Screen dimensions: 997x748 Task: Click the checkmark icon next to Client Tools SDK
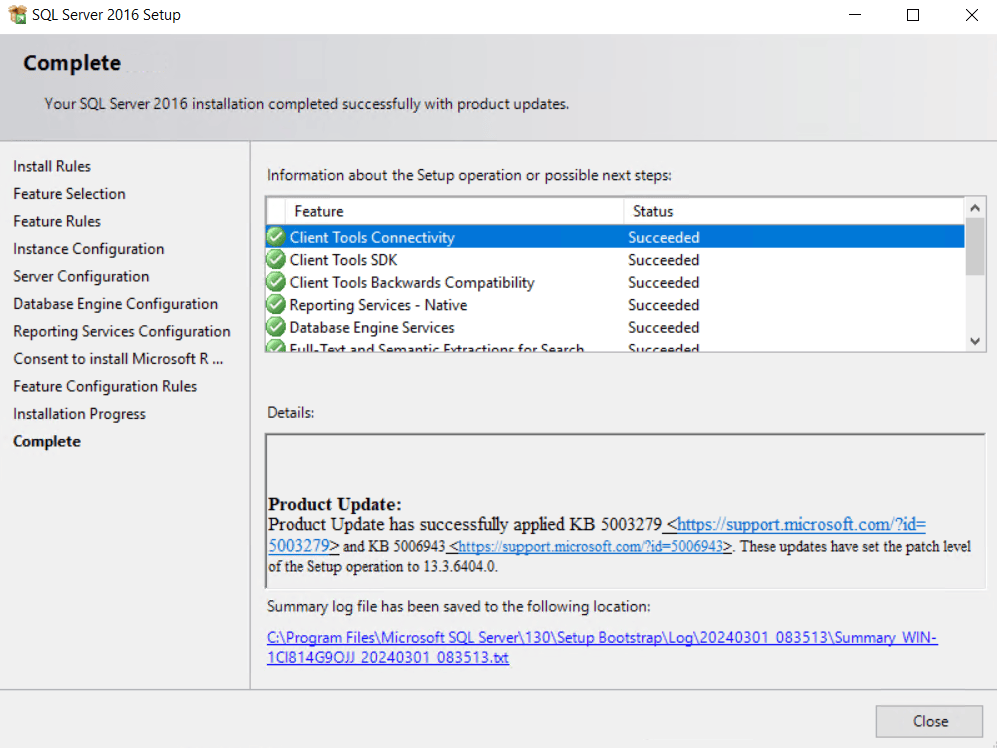coord(275,259)
